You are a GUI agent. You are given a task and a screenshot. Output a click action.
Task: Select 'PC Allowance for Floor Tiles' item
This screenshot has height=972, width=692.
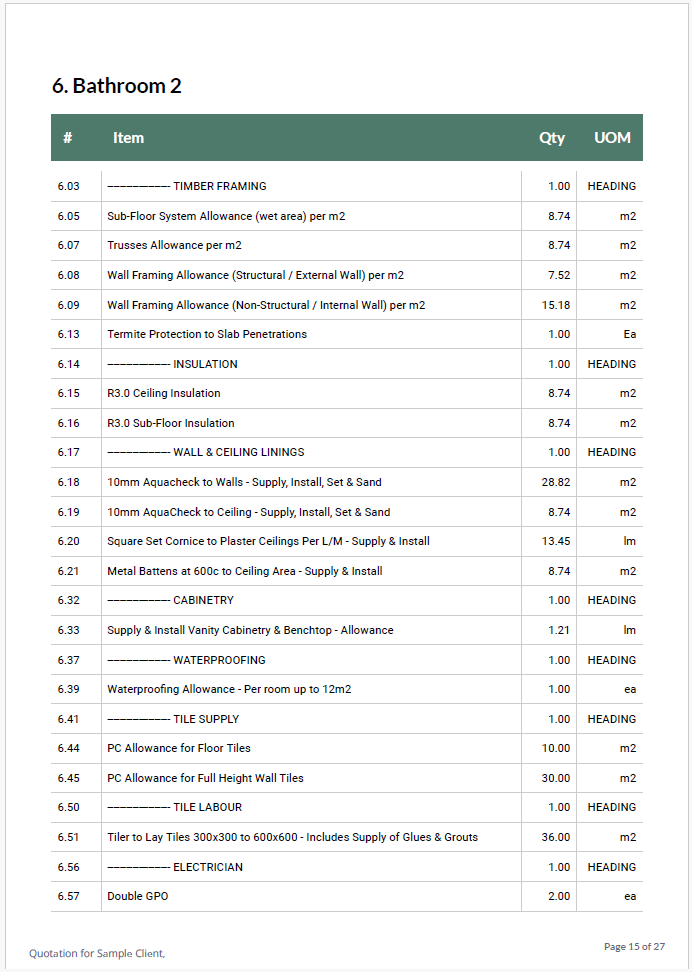pyautogui.click(x=179, y=748)
